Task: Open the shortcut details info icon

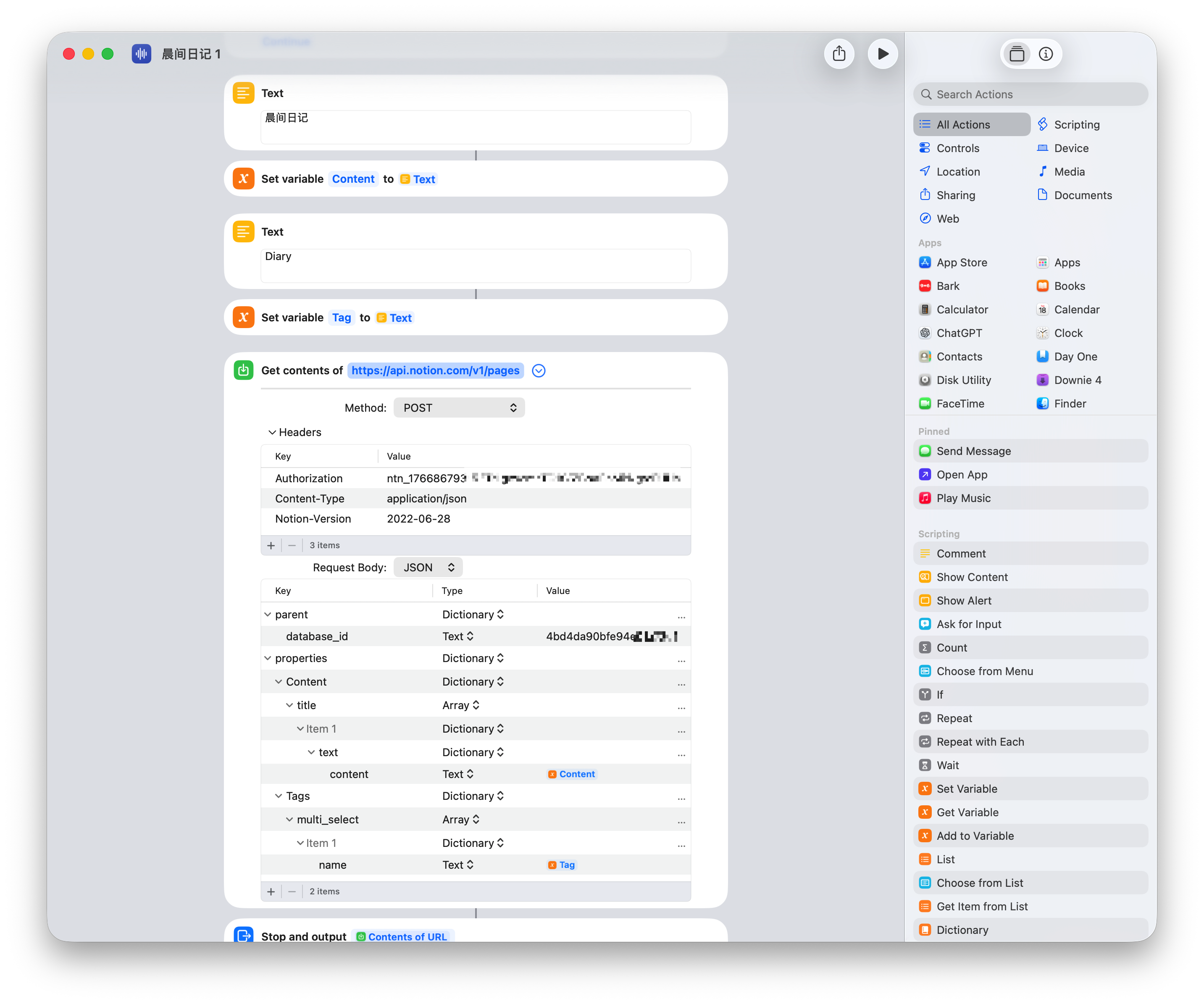Action: 1045,54
